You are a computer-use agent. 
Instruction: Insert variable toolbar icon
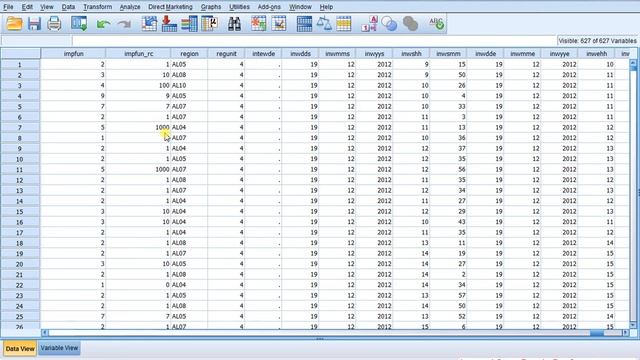click(279, 24)
